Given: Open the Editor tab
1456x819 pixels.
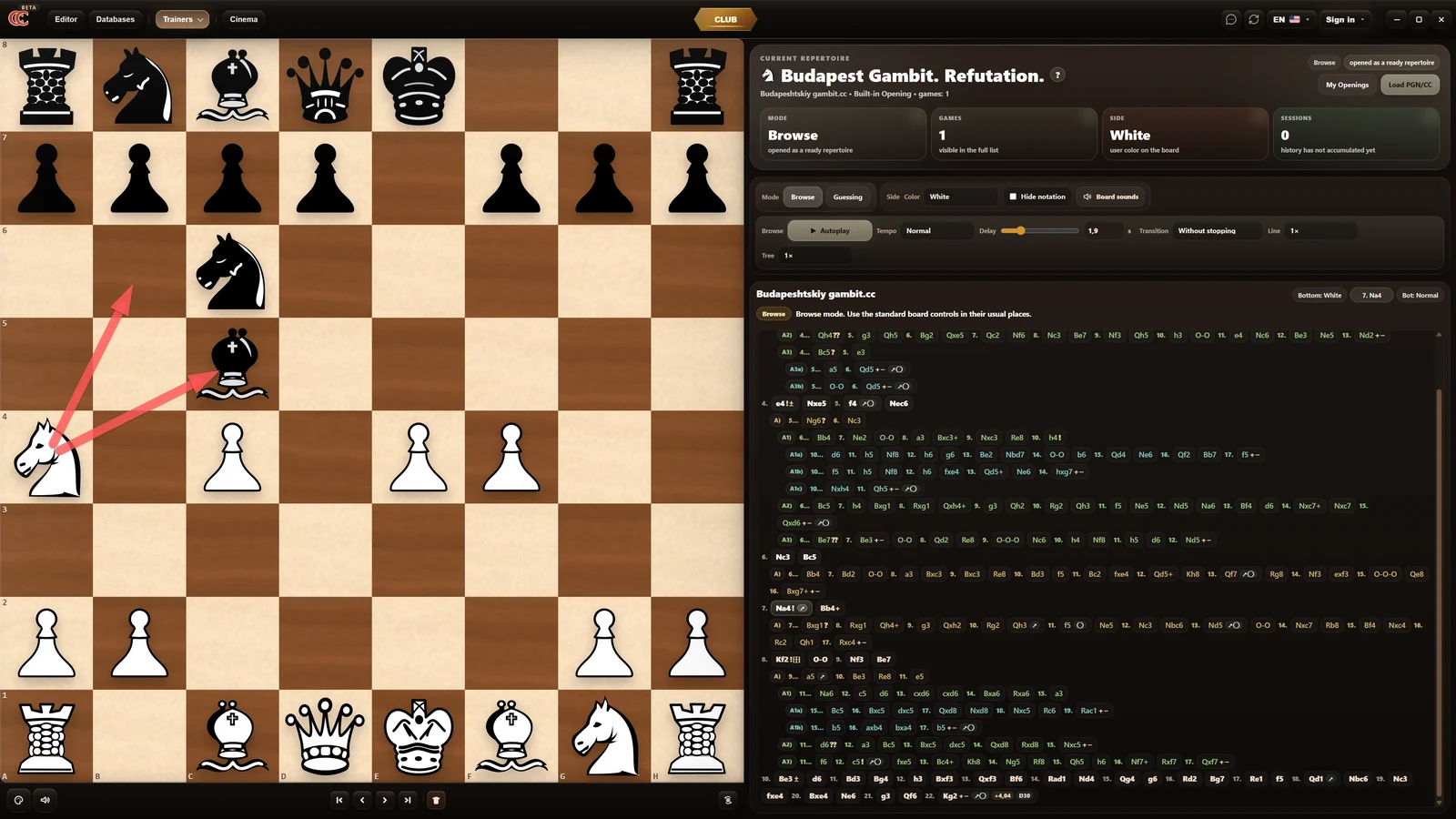Looking at the screenshot, I should point(66,19).
